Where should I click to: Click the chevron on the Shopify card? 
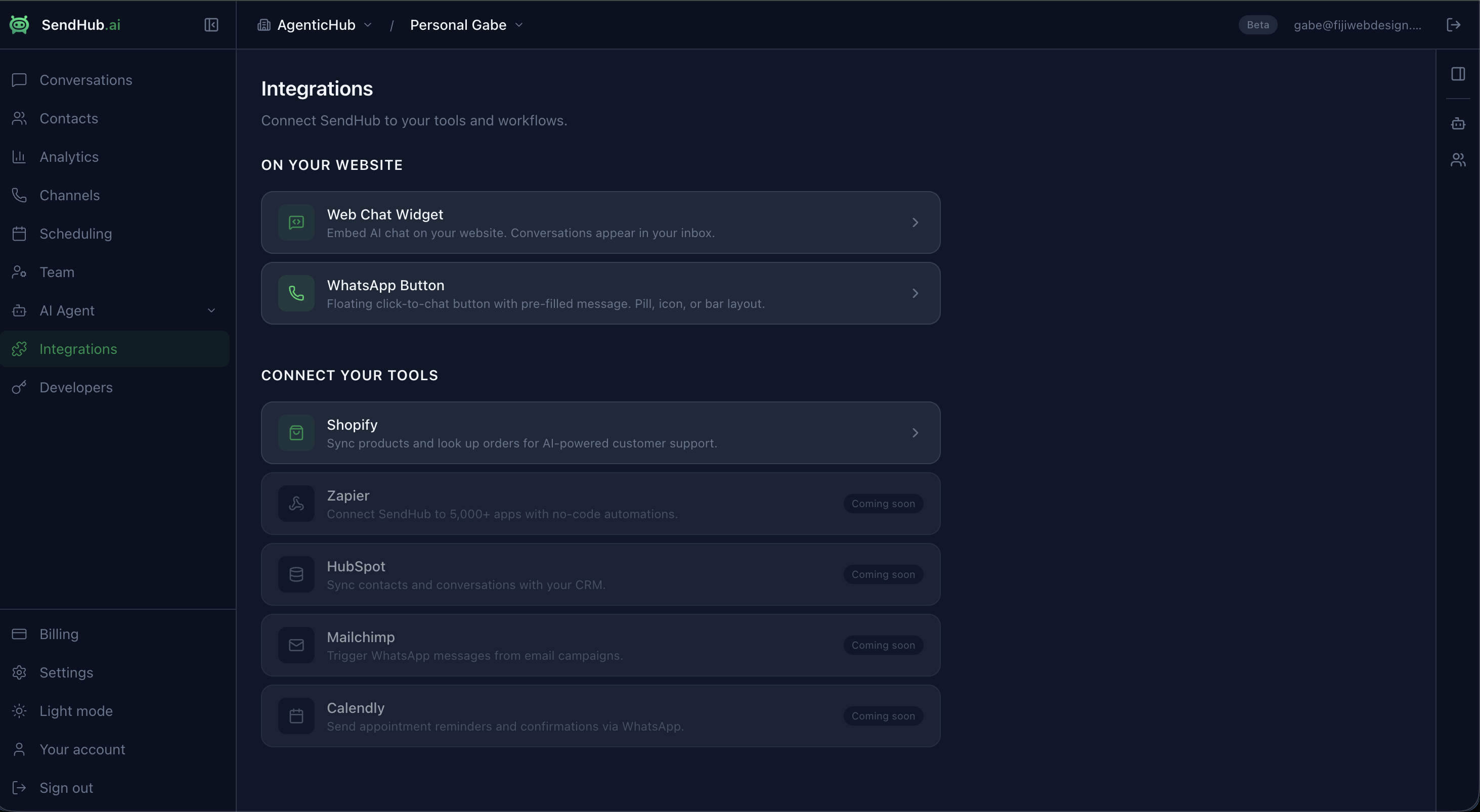click(915, 433)
